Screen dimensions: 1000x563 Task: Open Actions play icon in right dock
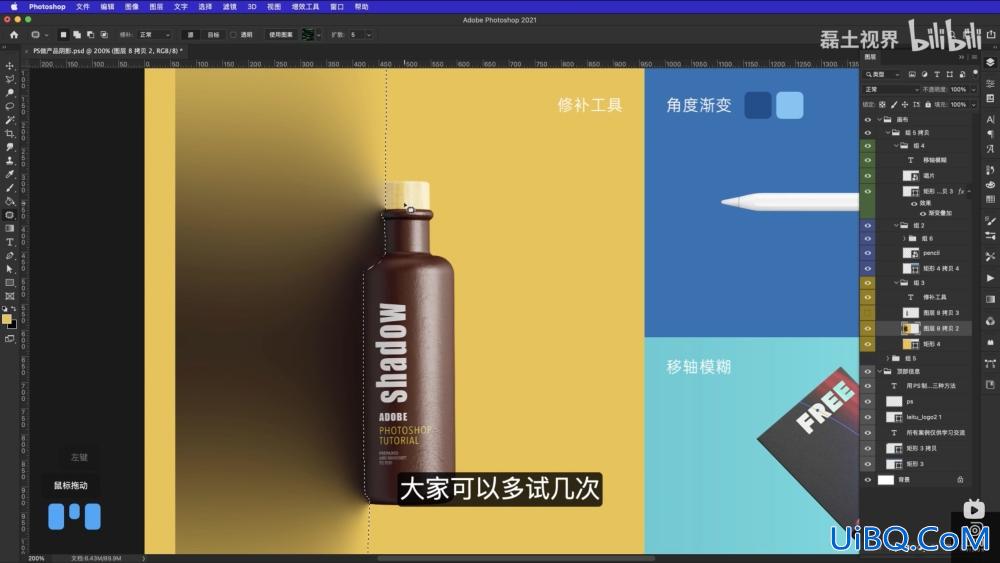(x=990, y=278)
